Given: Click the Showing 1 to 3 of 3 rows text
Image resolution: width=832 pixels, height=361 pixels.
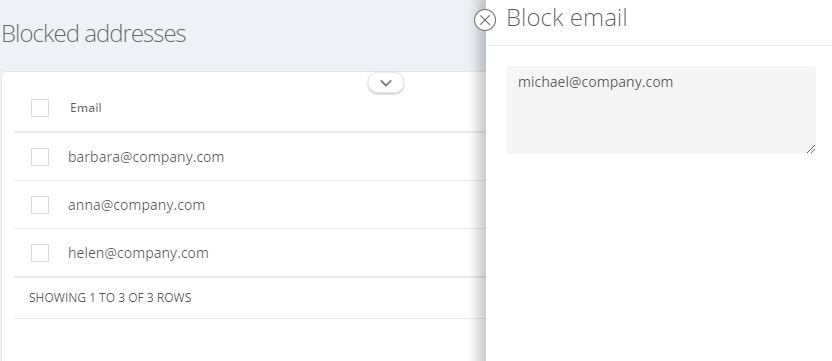Looking at the screenshot, I should click(110, 297).
